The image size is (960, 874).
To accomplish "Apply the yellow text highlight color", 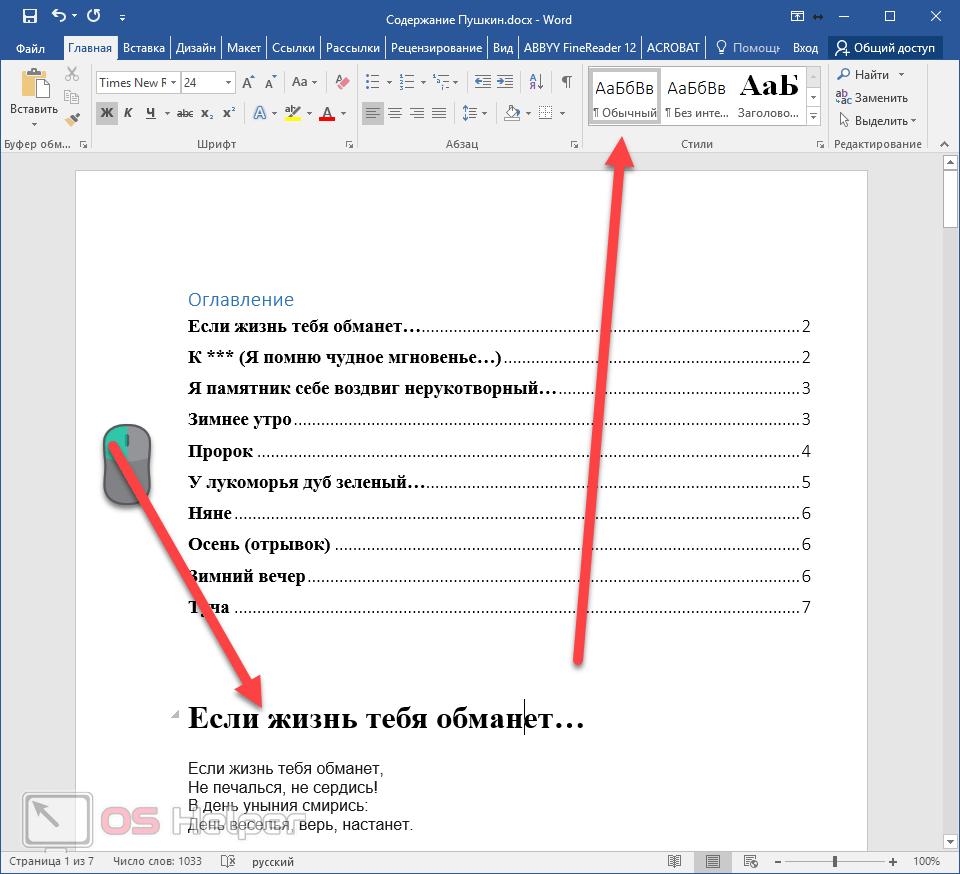I will [293, 113].
